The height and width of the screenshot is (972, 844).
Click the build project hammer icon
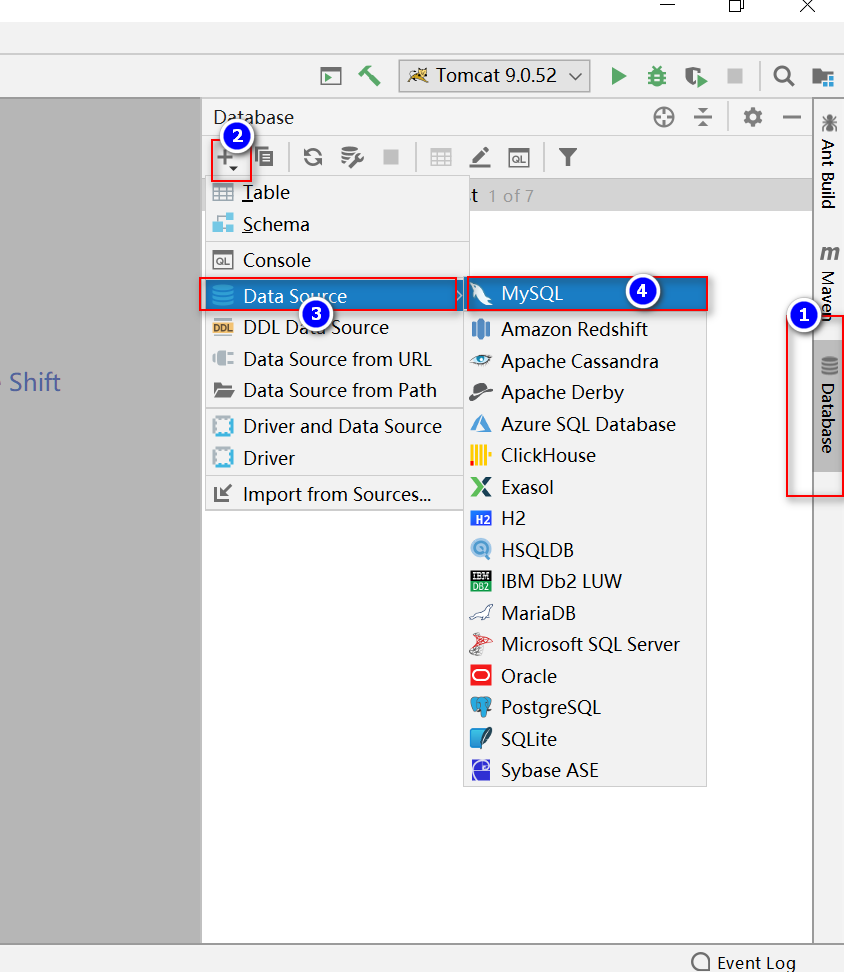[x=369, y=76]
